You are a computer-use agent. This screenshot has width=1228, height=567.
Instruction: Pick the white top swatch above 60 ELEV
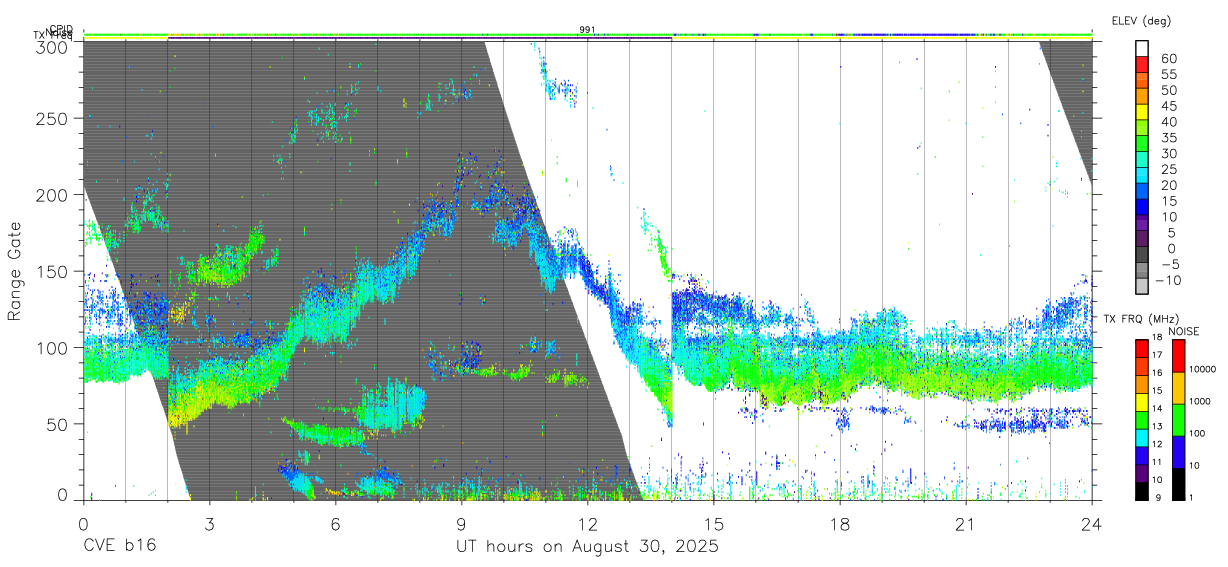(x=1142, y=49)
